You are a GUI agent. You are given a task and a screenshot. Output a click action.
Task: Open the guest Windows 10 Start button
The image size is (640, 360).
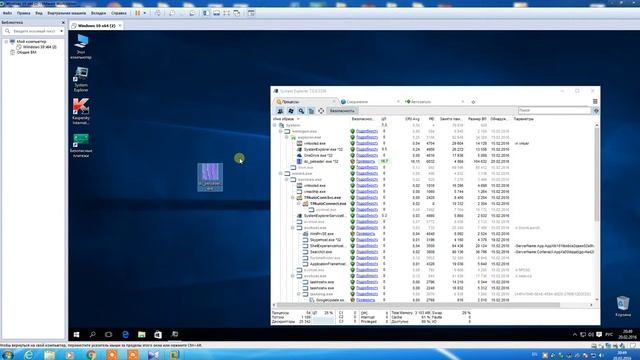76,334
